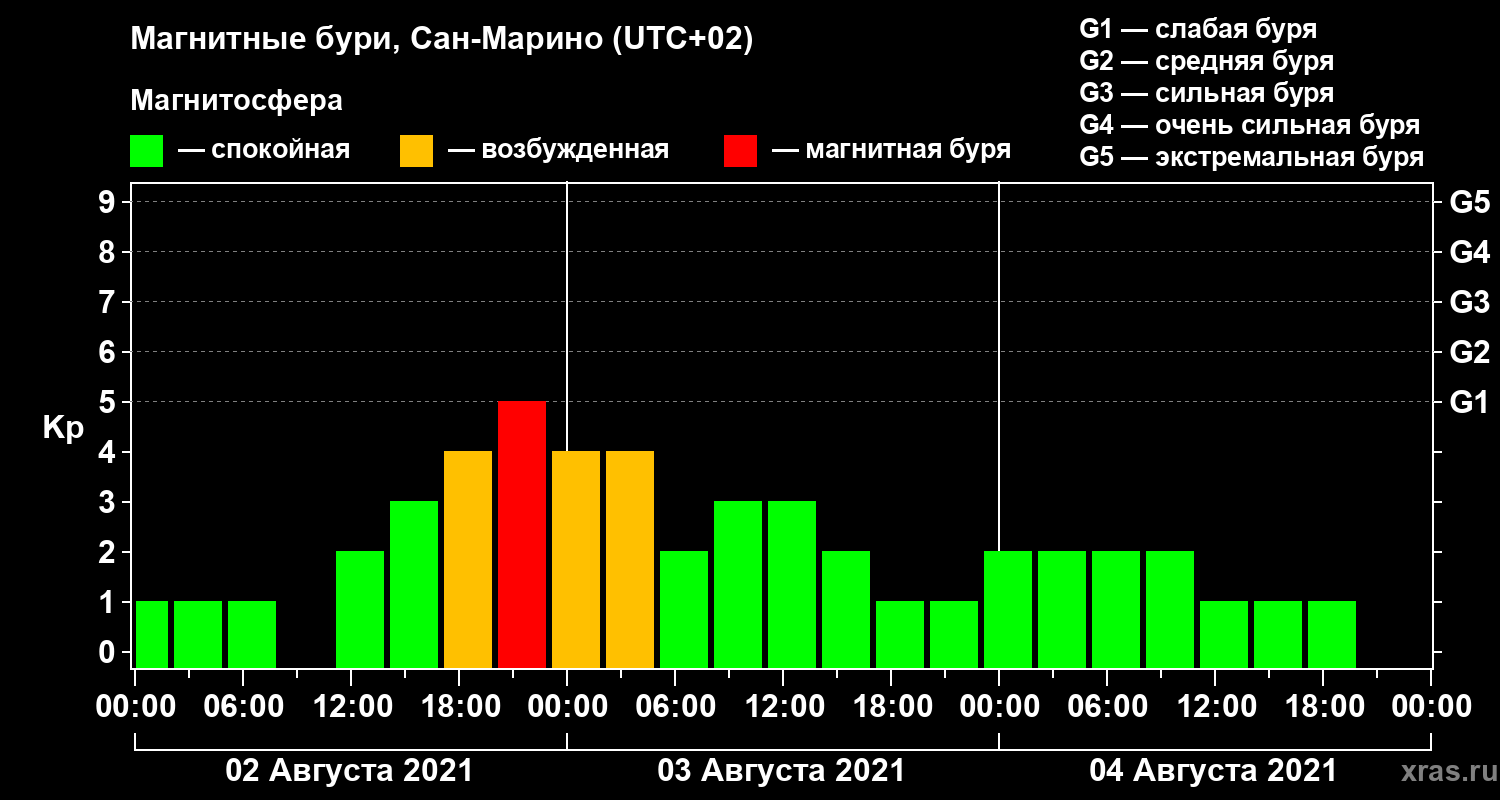Screen dimensions: 1500x800
Task: Click the orange 'возбужденная' legend swatch
Action: [416, 151]
